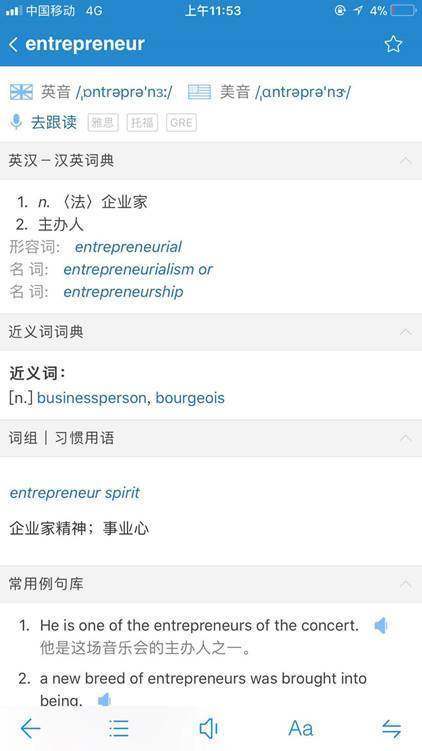Select the 托福 tag

tap(142, 123)
